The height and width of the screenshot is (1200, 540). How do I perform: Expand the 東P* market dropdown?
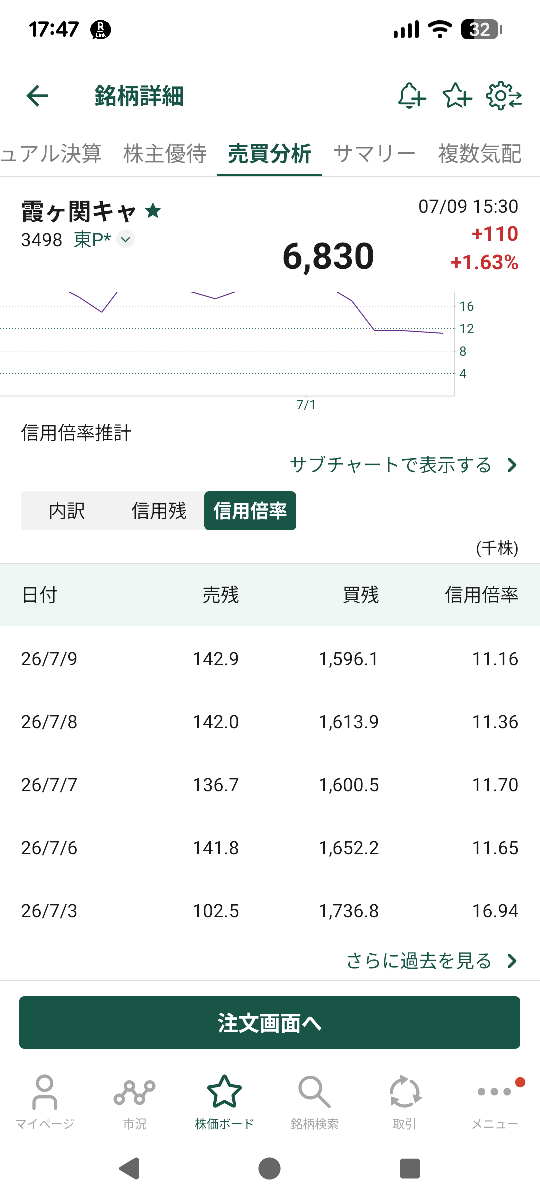pos(126,239)
